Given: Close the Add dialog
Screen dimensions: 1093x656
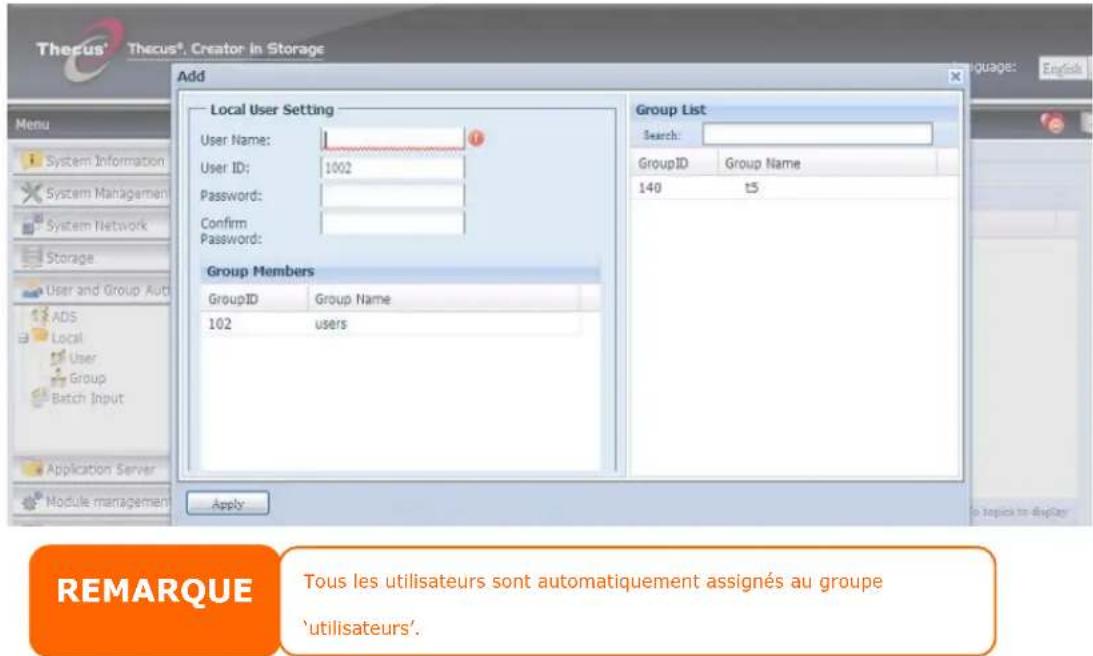Looking at the screenshot, I should (x=954, y=76).
